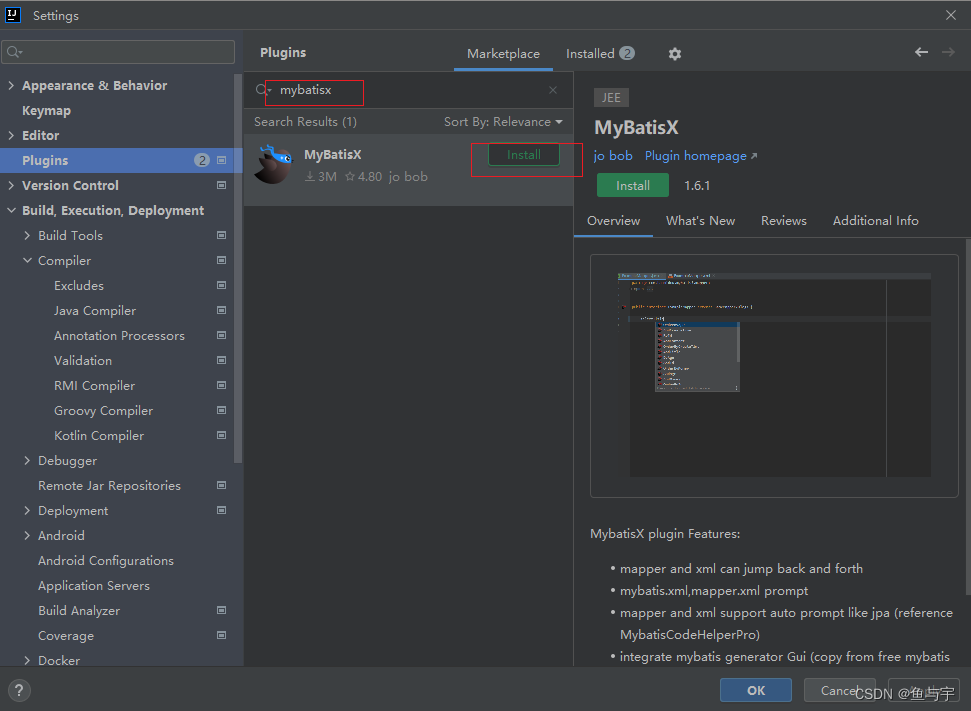Clear the mybatisx search with the X icon
Image resolution: width=971 pixels, height=711 pixels.
coord(552,90)
